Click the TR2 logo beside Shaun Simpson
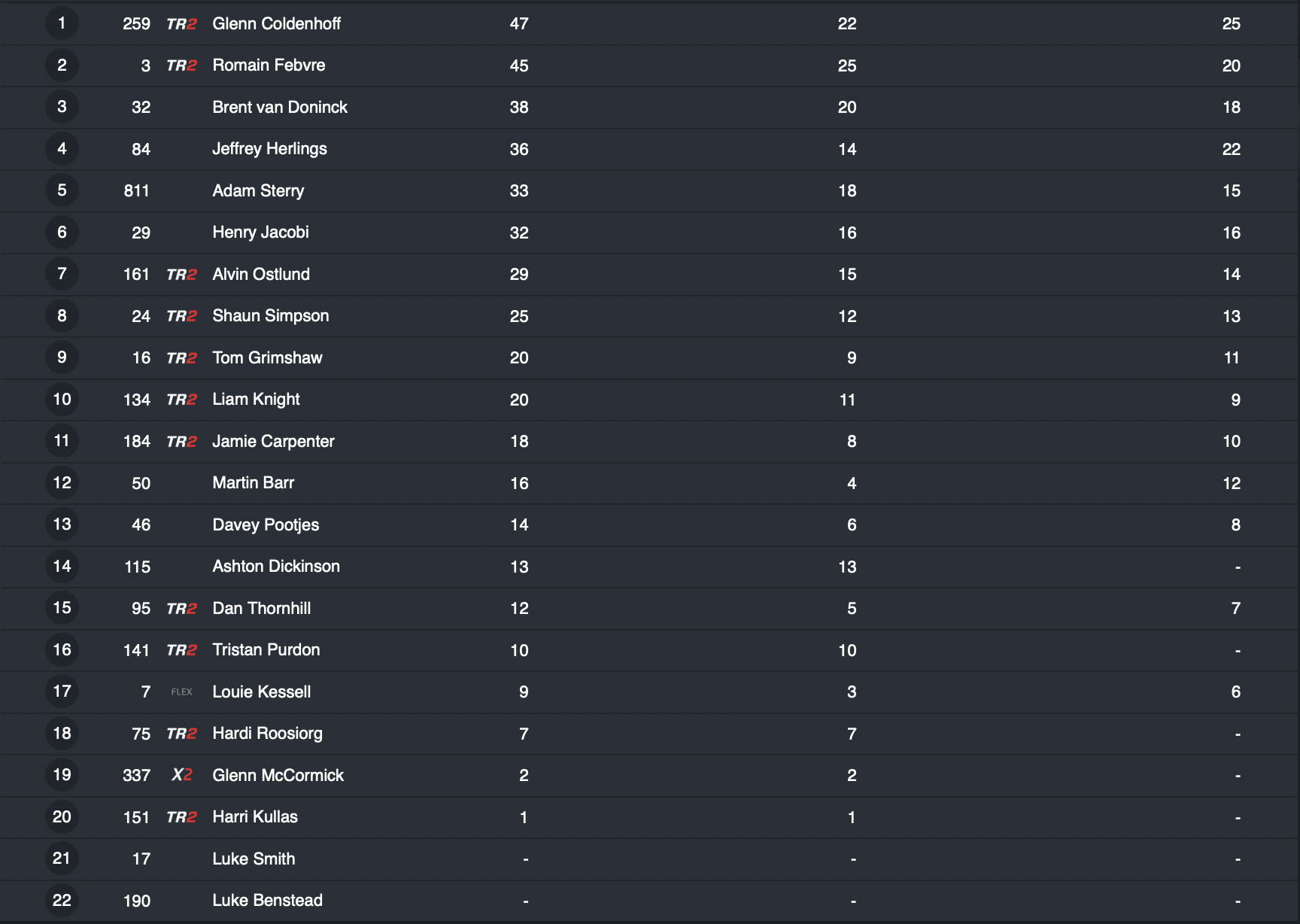 pyautogui.click(x=181, y=316)
